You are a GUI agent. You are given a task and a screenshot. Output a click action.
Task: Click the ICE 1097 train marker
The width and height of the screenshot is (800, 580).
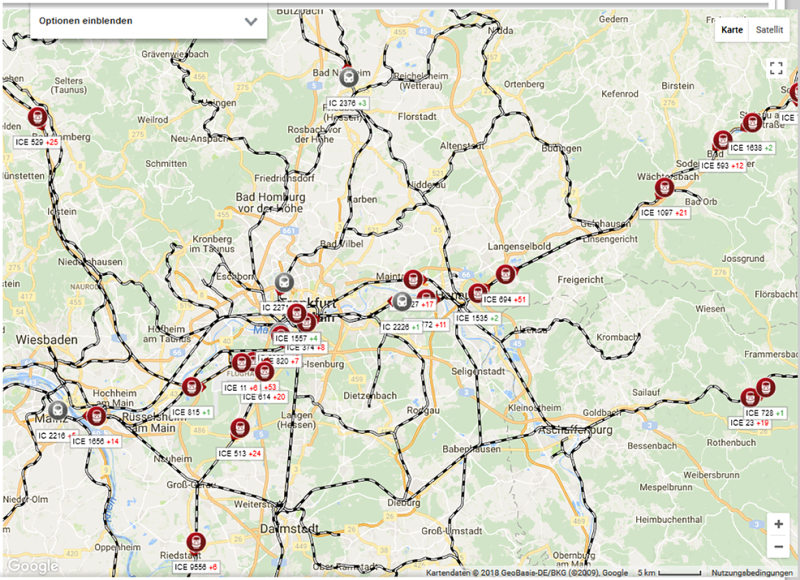pos(664,187)
